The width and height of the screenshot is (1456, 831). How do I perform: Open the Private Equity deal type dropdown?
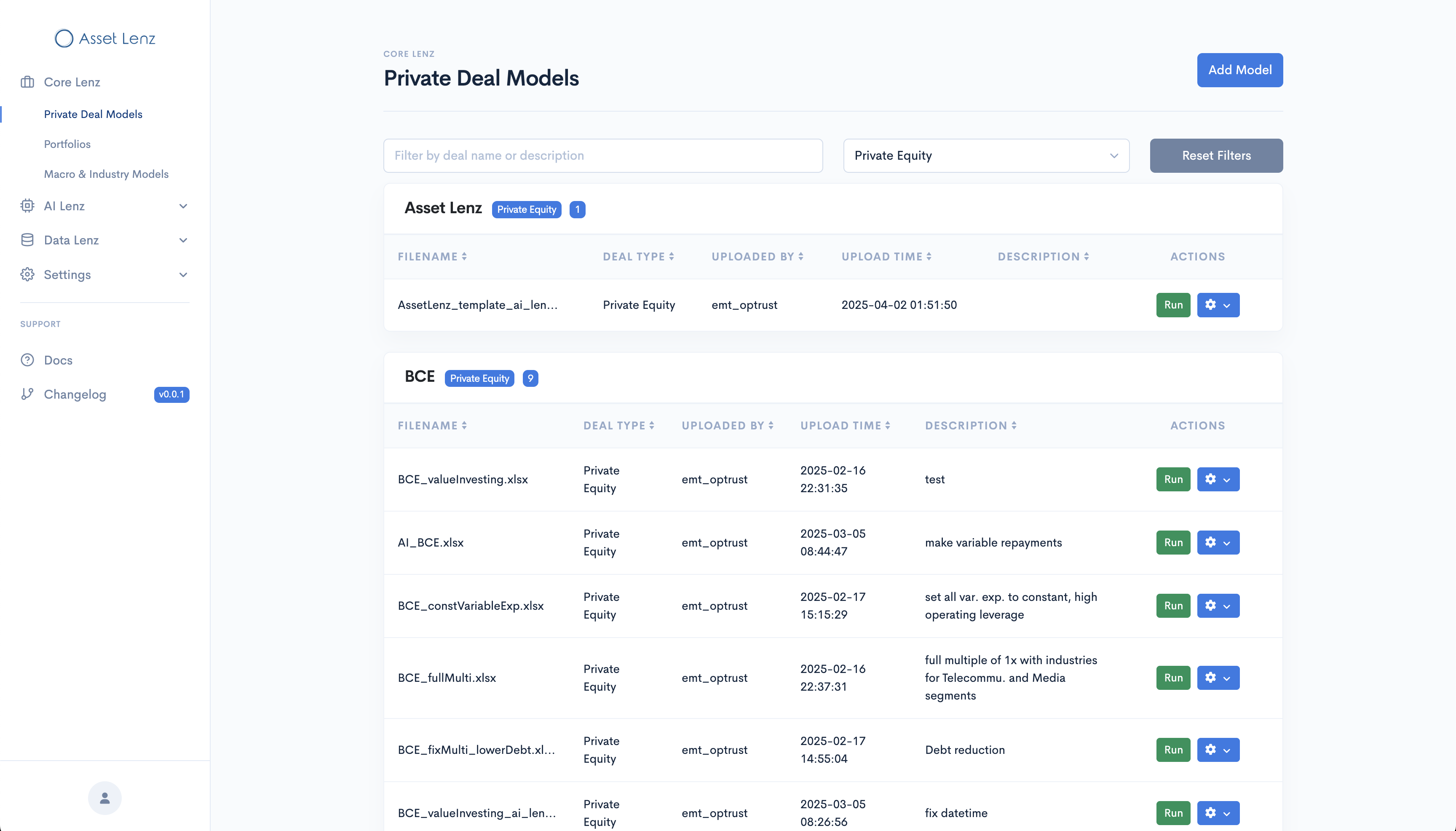[986, 156]
